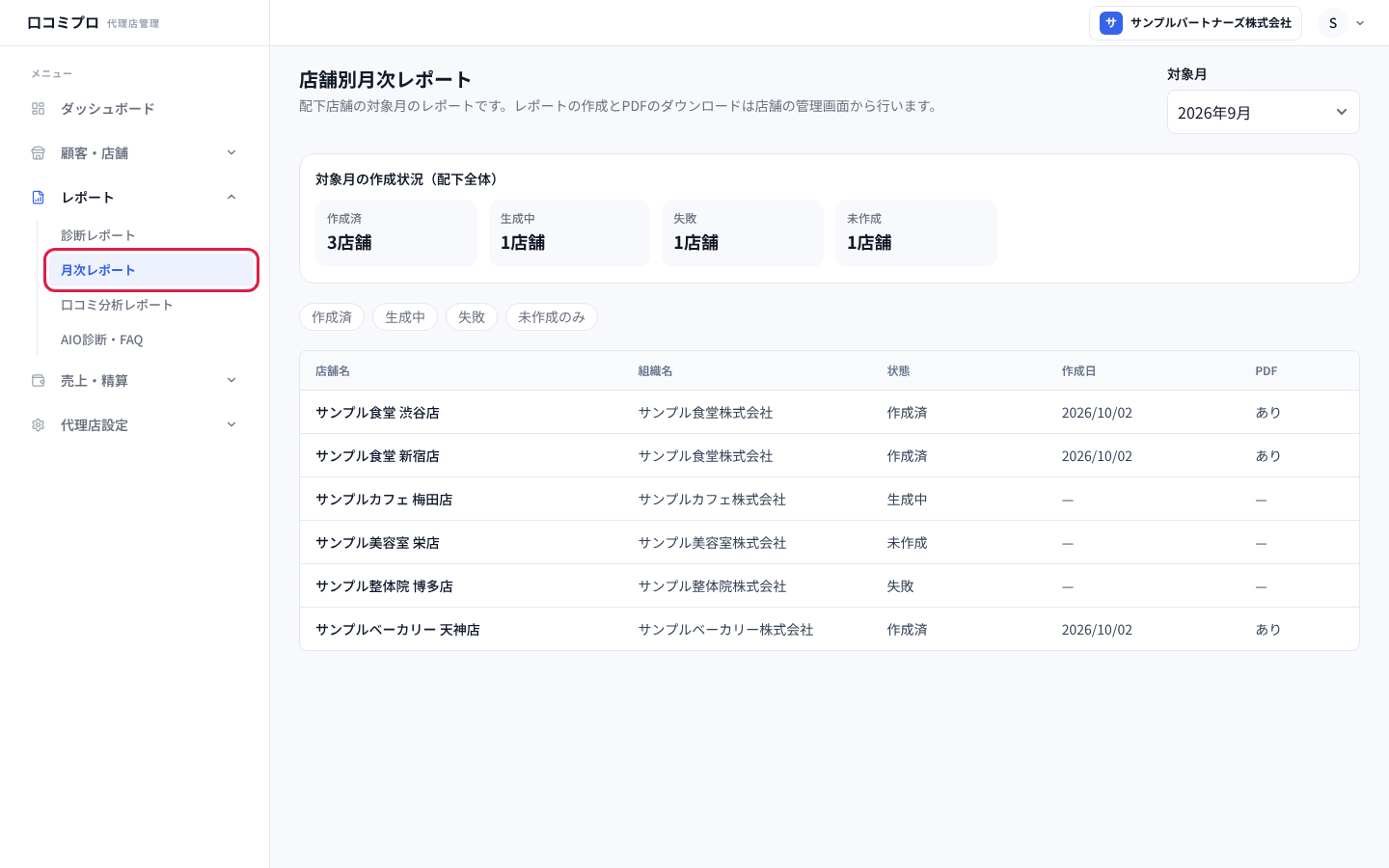Click the サンプルパートナーズ株式会社 company button
Screen dimensions: 1389x868
1195,23
